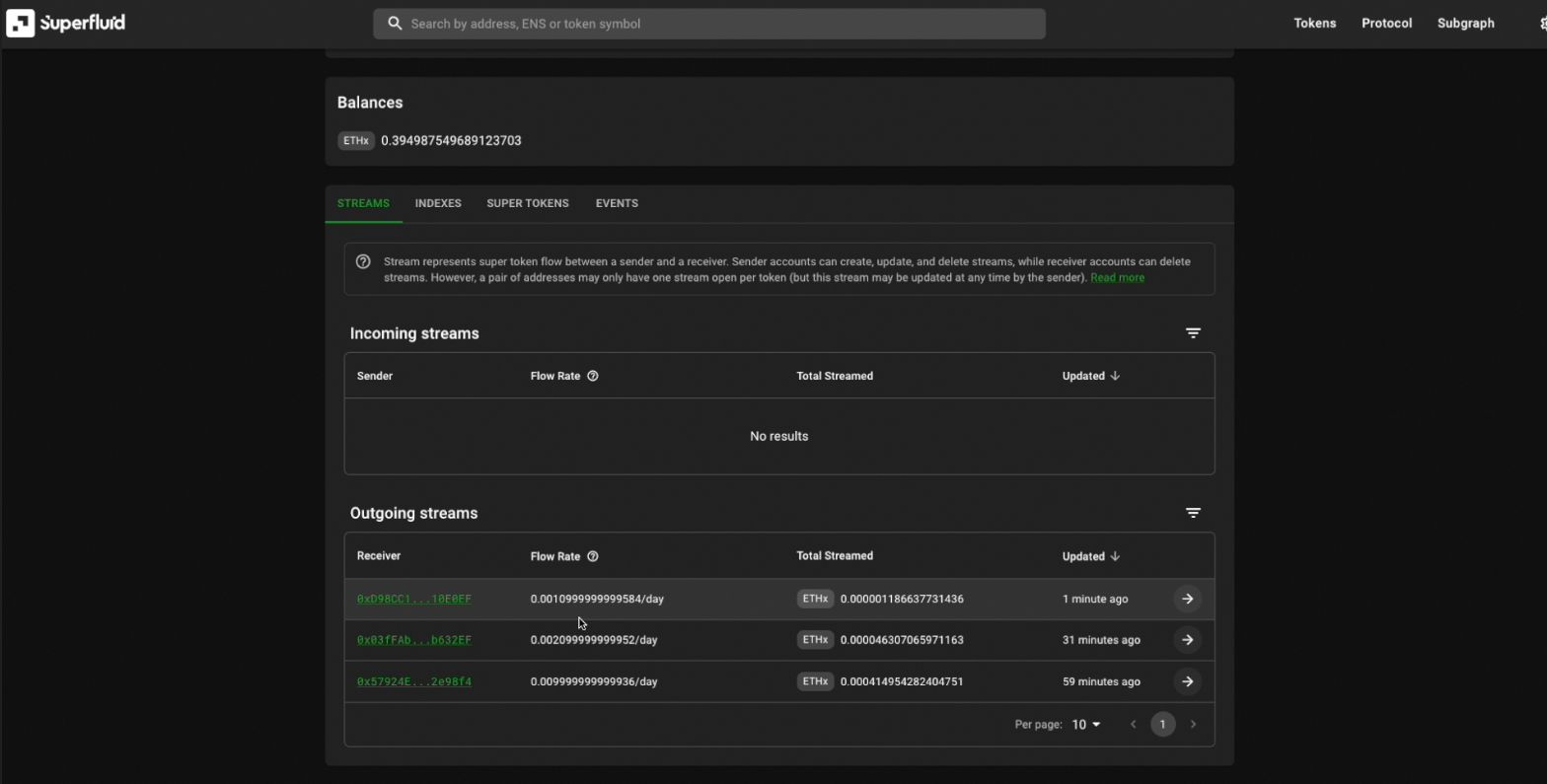Click the search magnifier icon
Screen dimensions: 1547x784
coord(395,24)
